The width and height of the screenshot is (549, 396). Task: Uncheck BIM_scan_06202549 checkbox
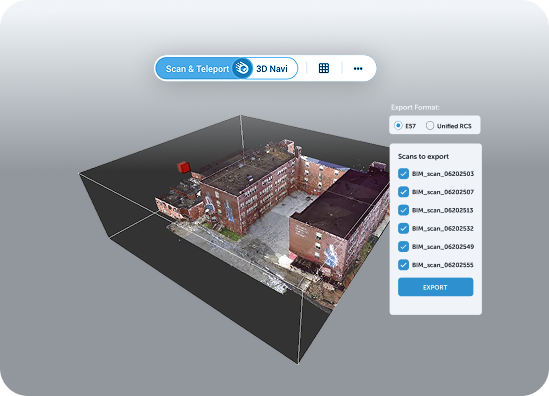tap(403, 246)
